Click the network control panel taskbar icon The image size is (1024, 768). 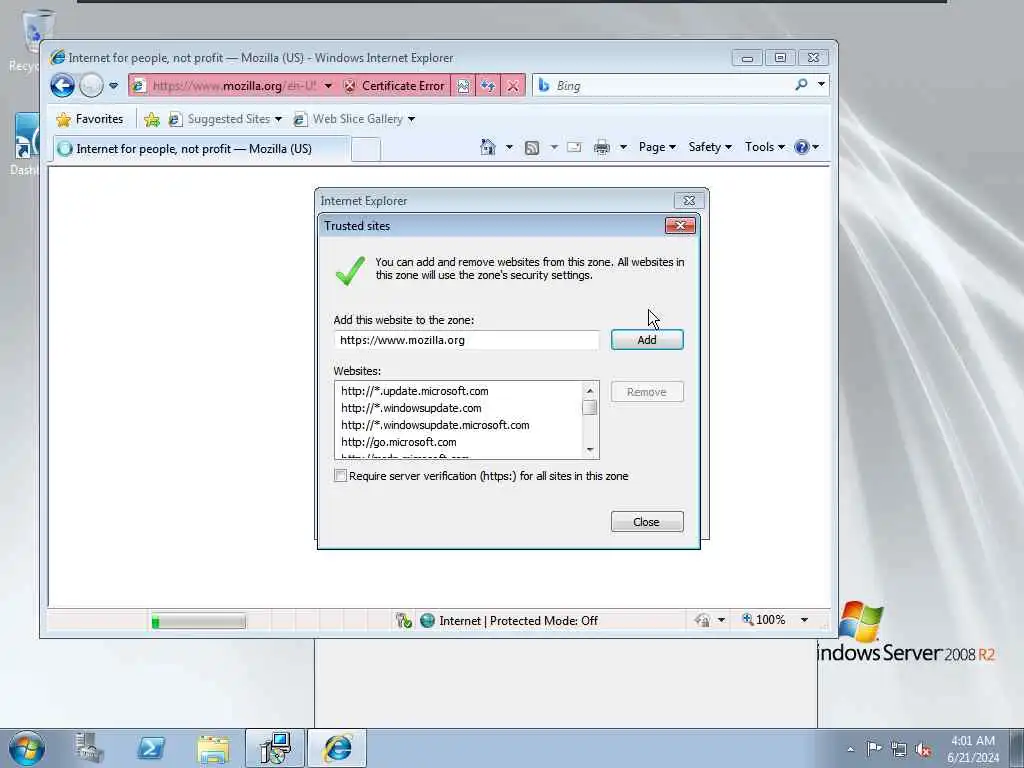click(x=275, y=748)
